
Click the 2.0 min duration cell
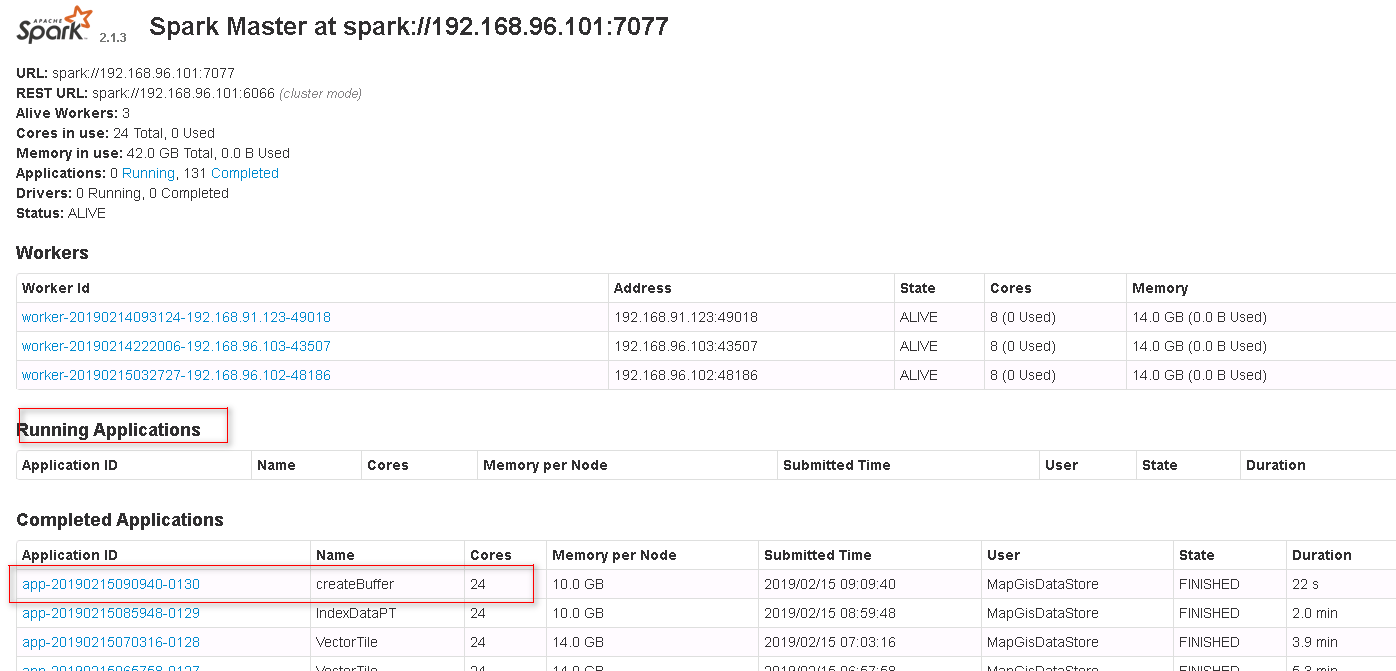tap(1315, 613)
